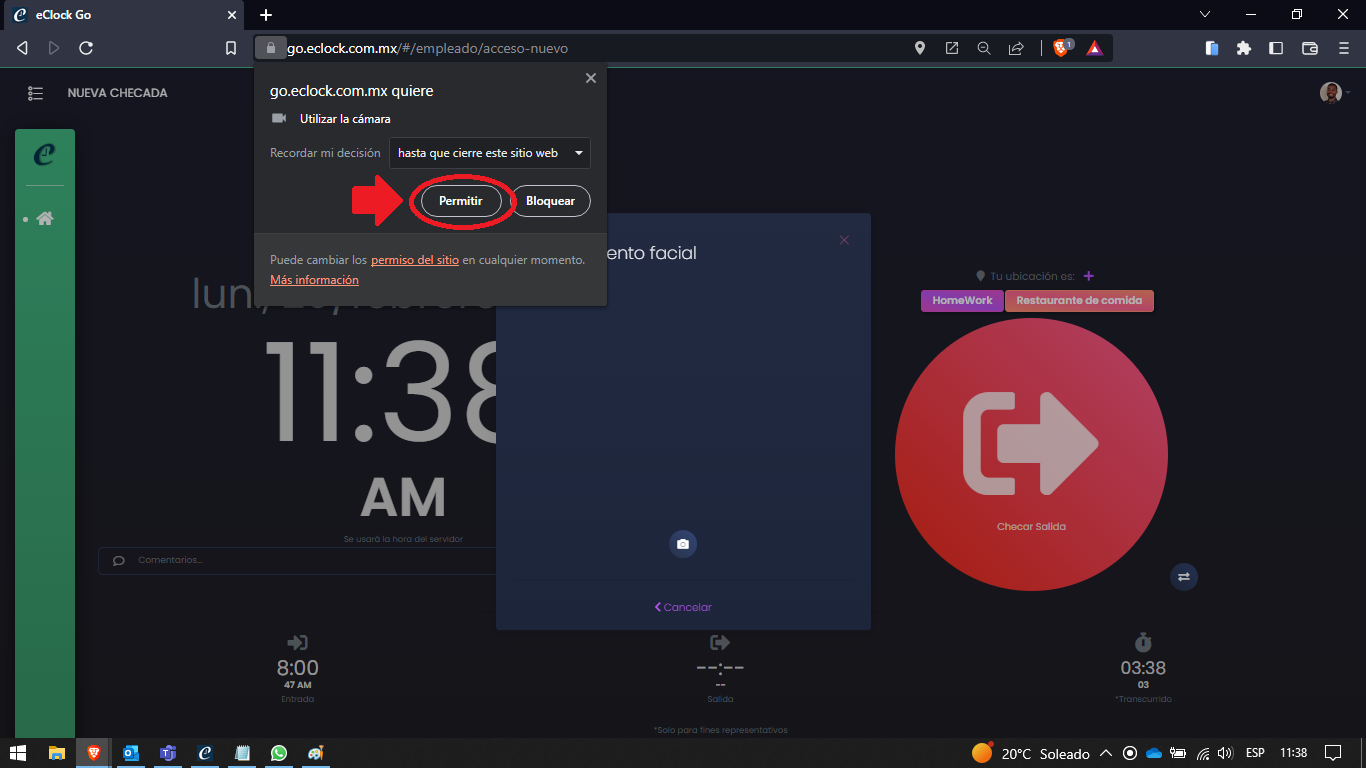Open the extensions puzzle icon
1366x768 pixels.
pos(1244,48)
